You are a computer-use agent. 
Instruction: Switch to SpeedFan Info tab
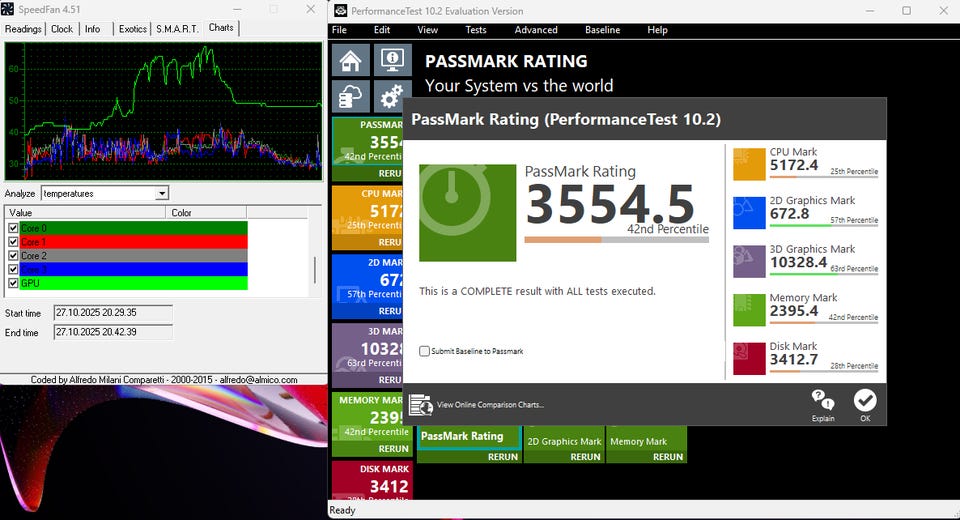tap(92, 29)
